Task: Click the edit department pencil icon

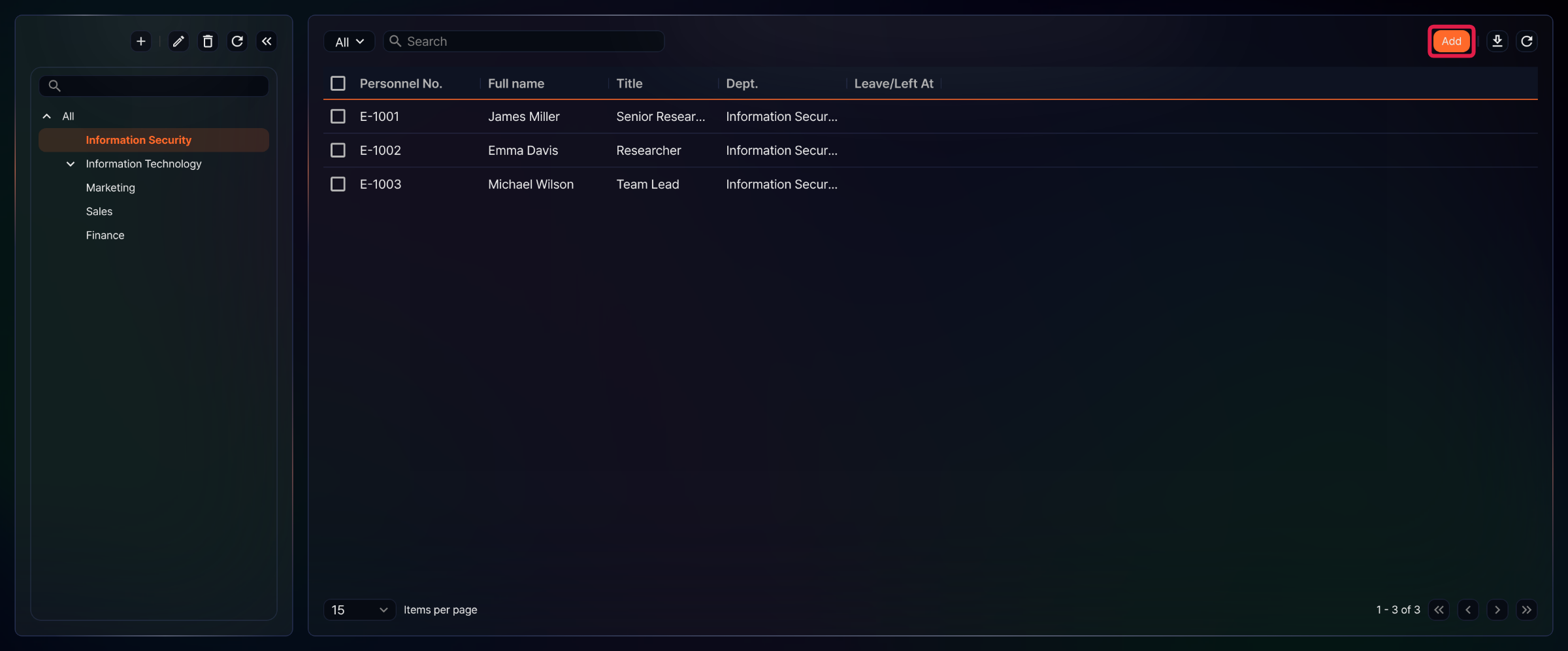Action: [178, 41]
